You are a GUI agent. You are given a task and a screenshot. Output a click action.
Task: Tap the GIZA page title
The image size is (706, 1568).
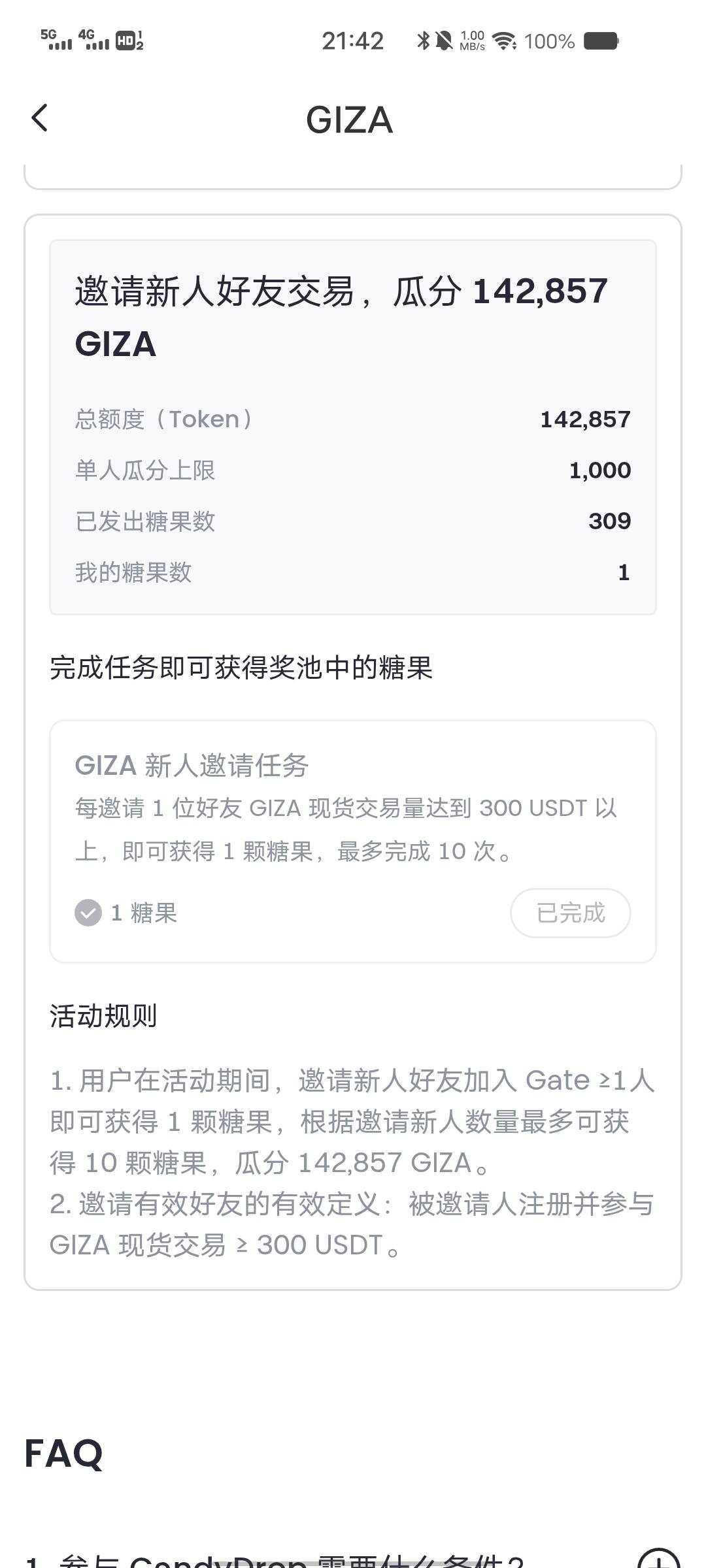point(350,120)
